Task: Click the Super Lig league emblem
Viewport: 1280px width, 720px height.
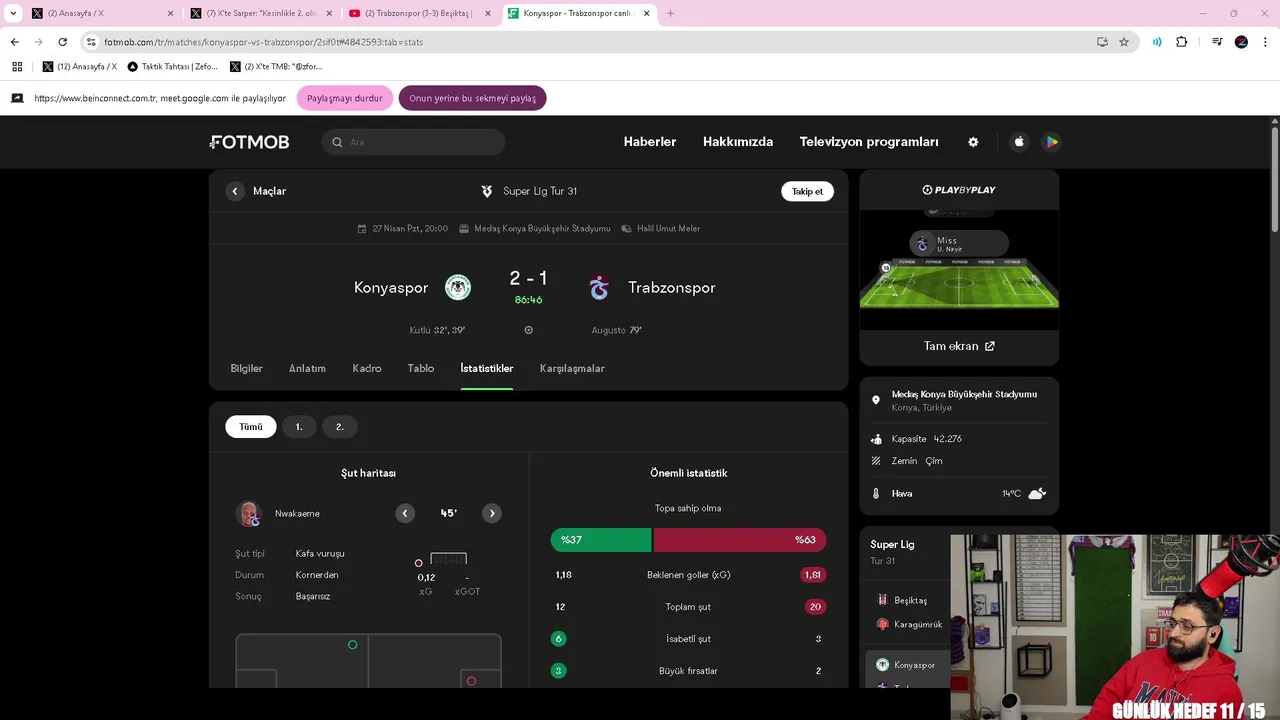Action: [487, 191]
